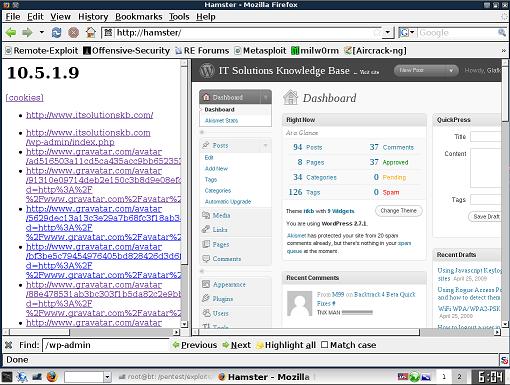Open the File menu

pos(13,17)
